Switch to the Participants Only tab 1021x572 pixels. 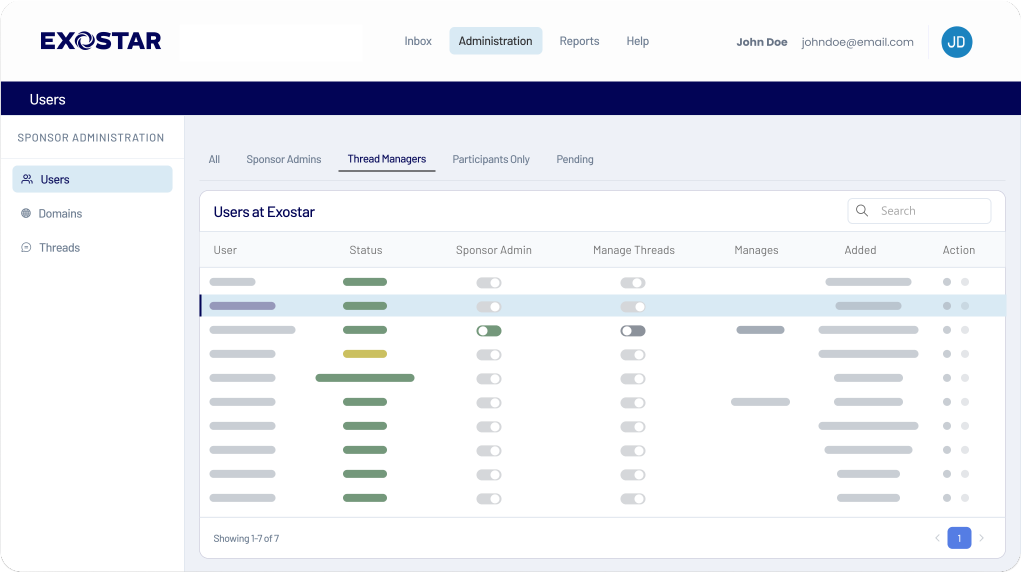(491, 159)
